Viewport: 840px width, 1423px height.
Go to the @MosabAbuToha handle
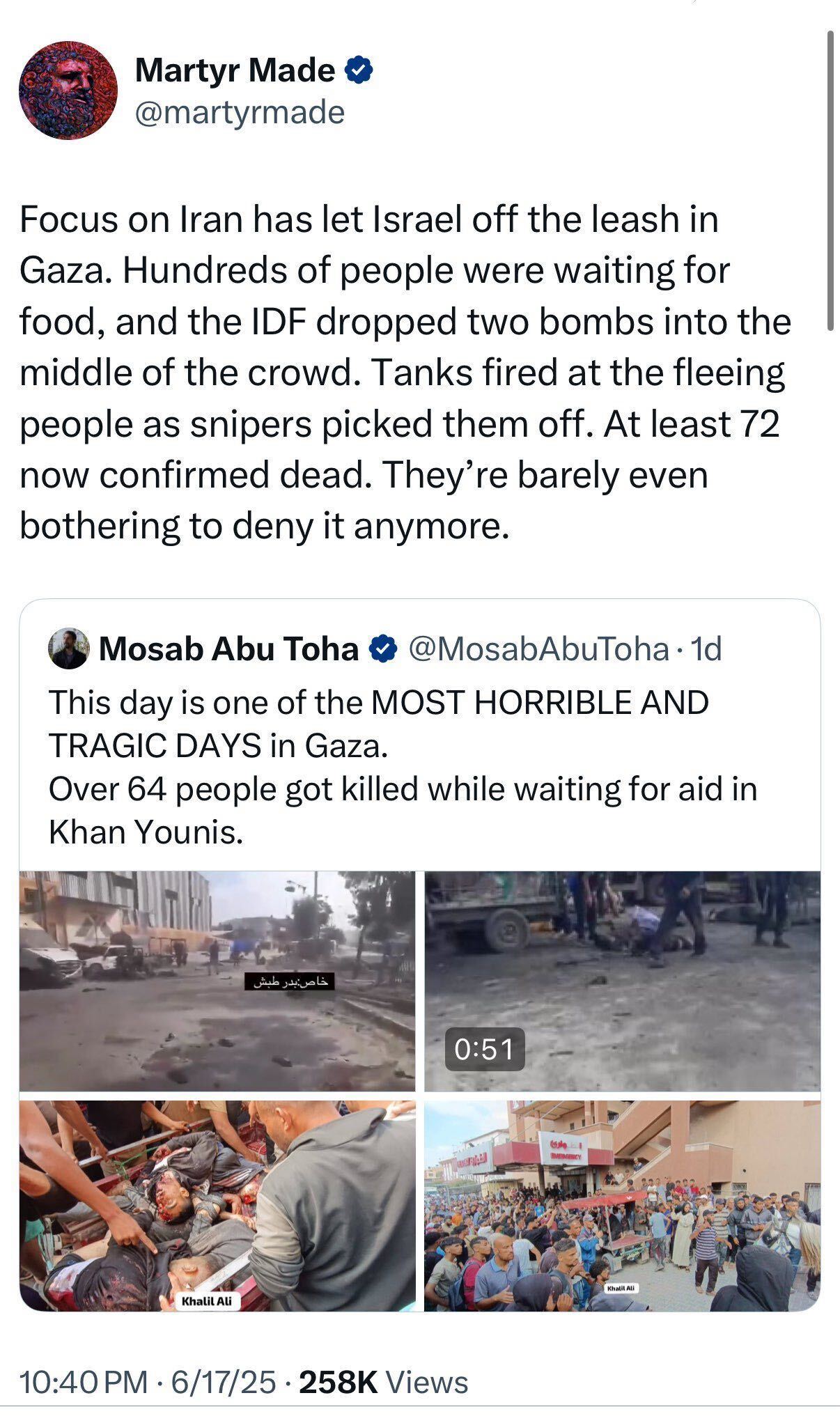point(538,648)
